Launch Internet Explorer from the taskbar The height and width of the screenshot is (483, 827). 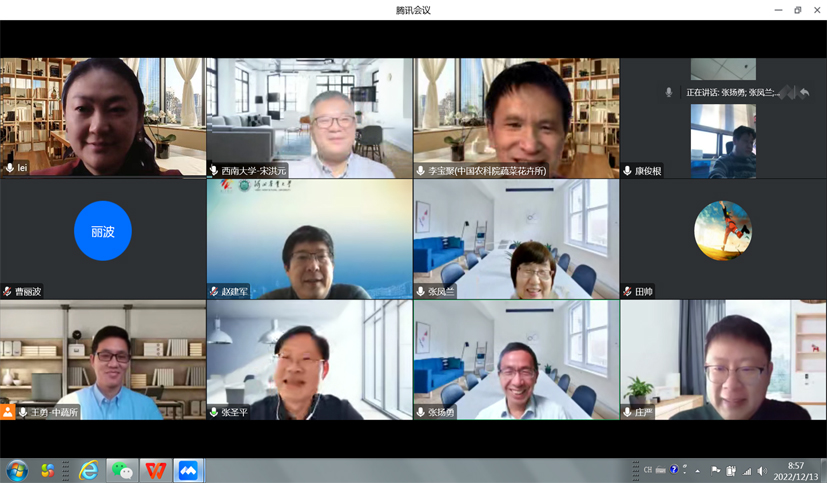click(88, 470)
